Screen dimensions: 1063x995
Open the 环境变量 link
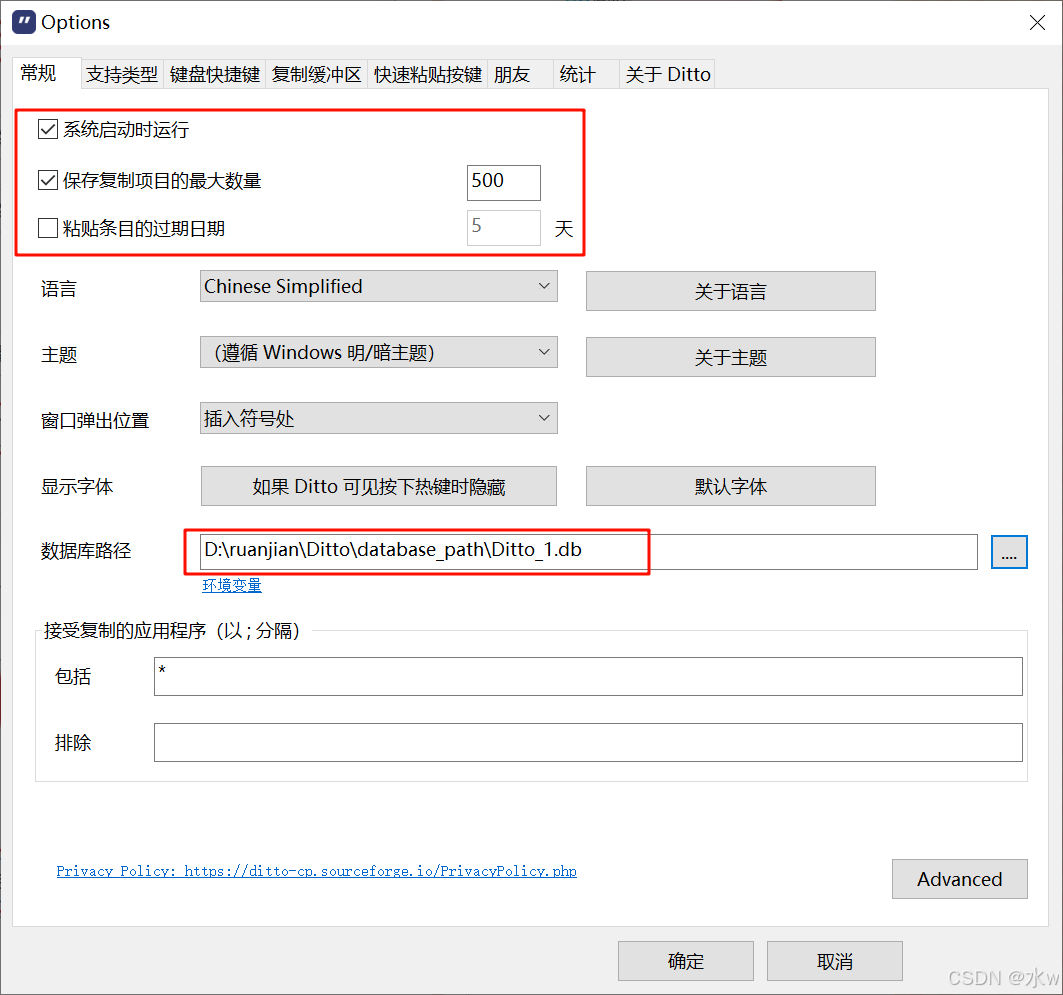(232, 585)
